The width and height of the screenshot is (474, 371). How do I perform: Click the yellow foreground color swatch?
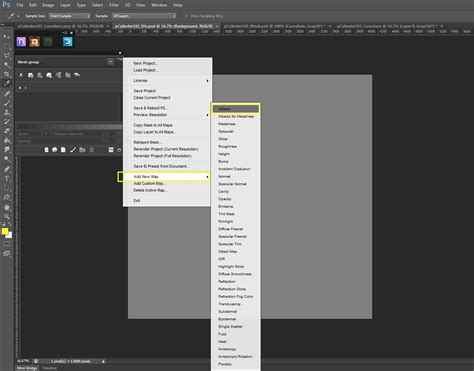tap(5, 231)
